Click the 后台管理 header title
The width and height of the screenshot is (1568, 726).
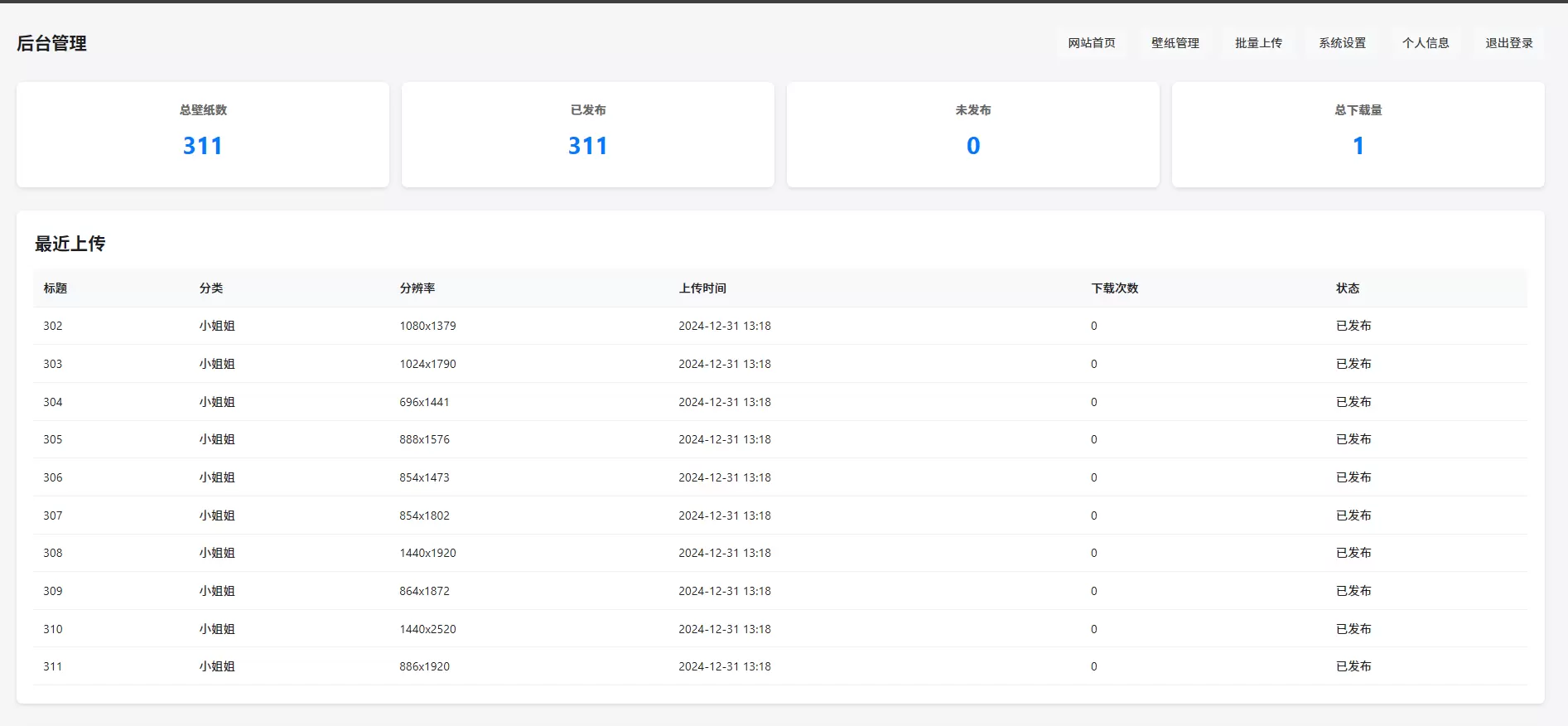point(51,43)
